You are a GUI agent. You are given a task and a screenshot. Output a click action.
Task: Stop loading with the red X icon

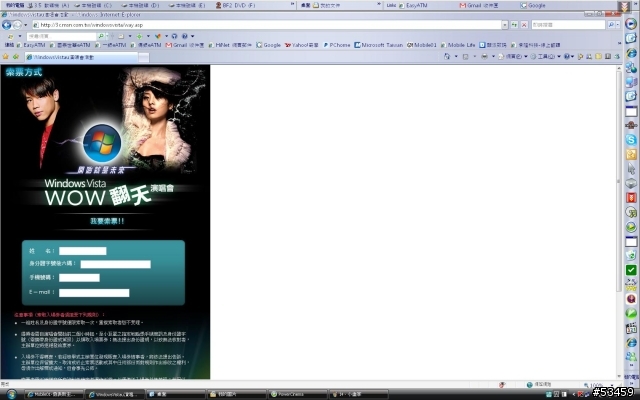(x=524, y=25)
